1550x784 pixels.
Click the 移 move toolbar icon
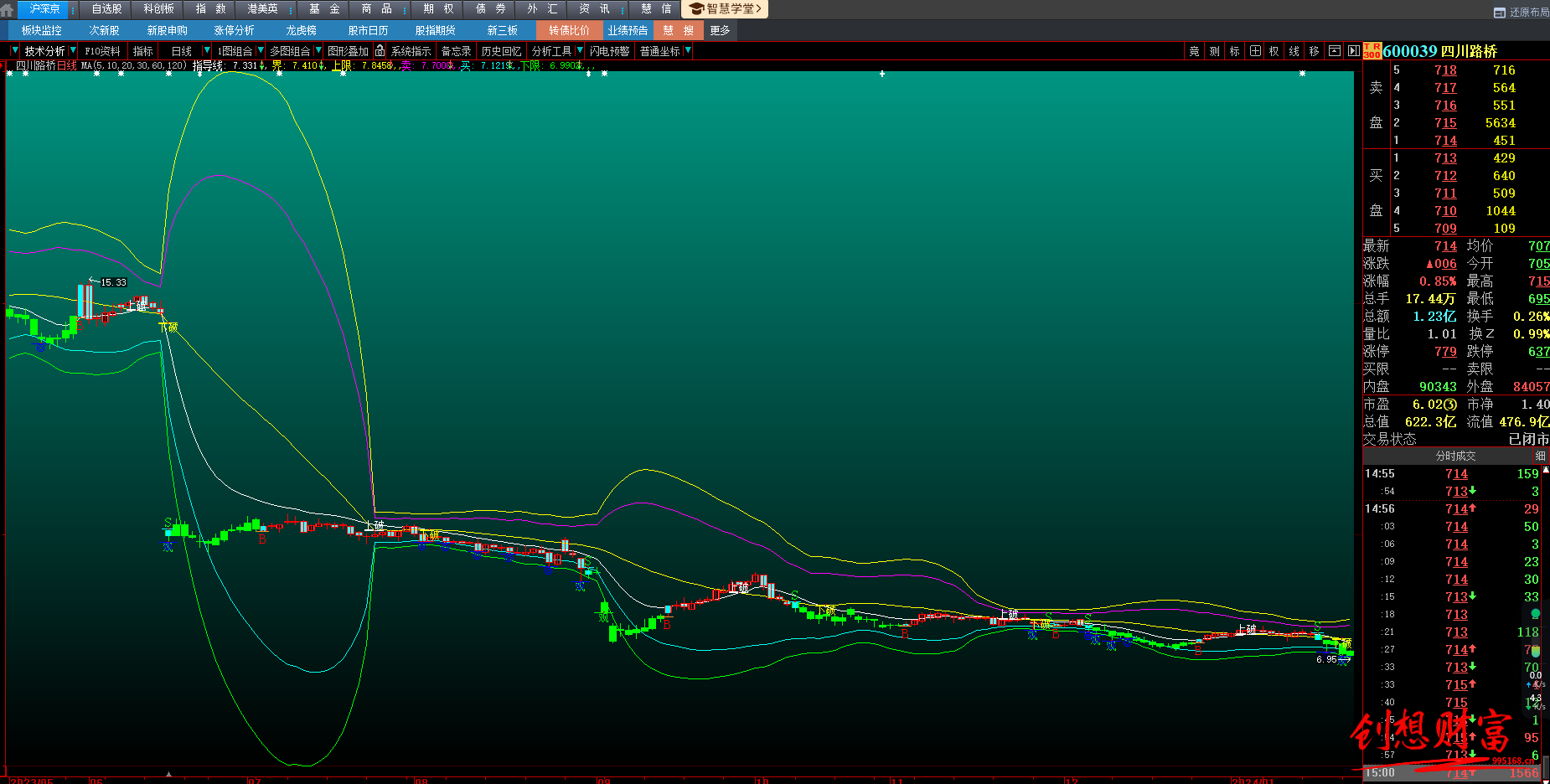[1314, 51]
